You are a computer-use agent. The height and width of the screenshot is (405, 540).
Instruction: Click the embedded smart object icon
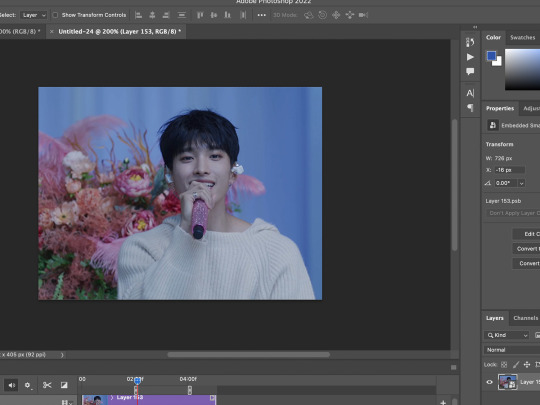(493, 125)
